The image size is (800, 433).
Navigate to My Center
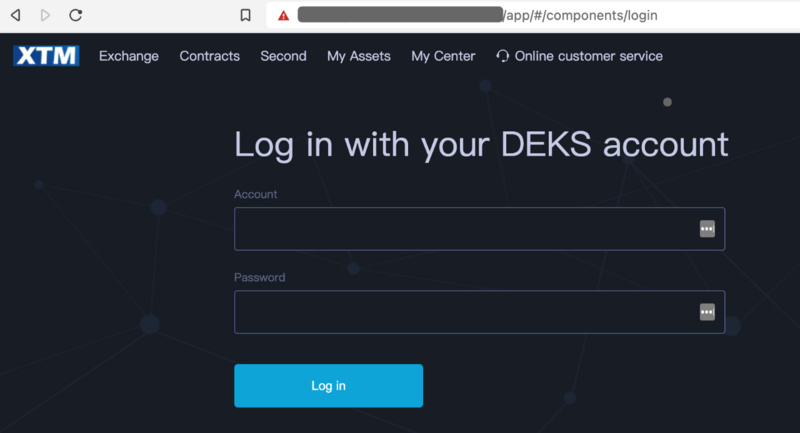443,56
